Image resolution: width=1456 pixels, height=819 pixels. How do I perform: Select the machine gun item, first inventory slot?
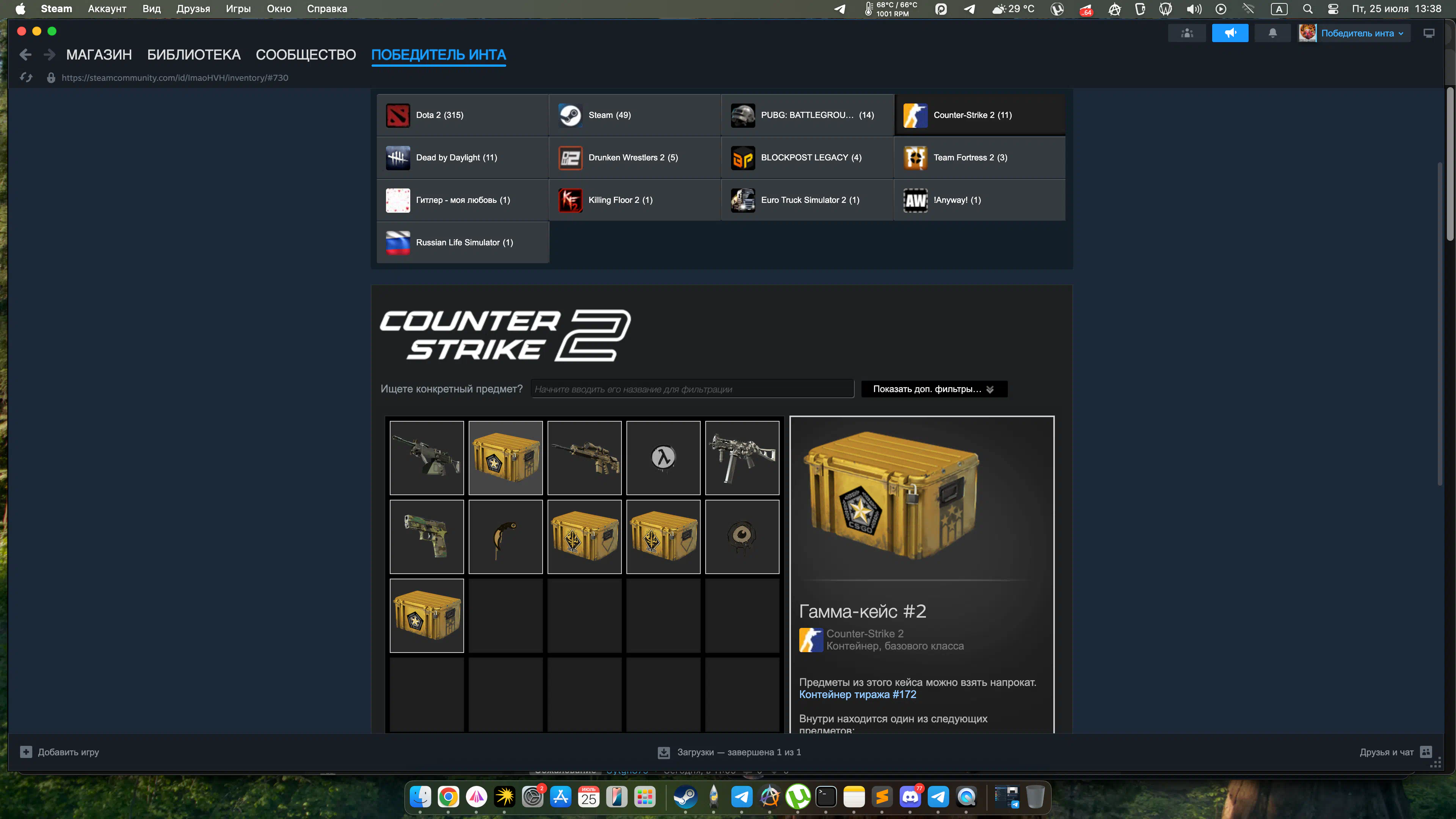click(427, 458)
